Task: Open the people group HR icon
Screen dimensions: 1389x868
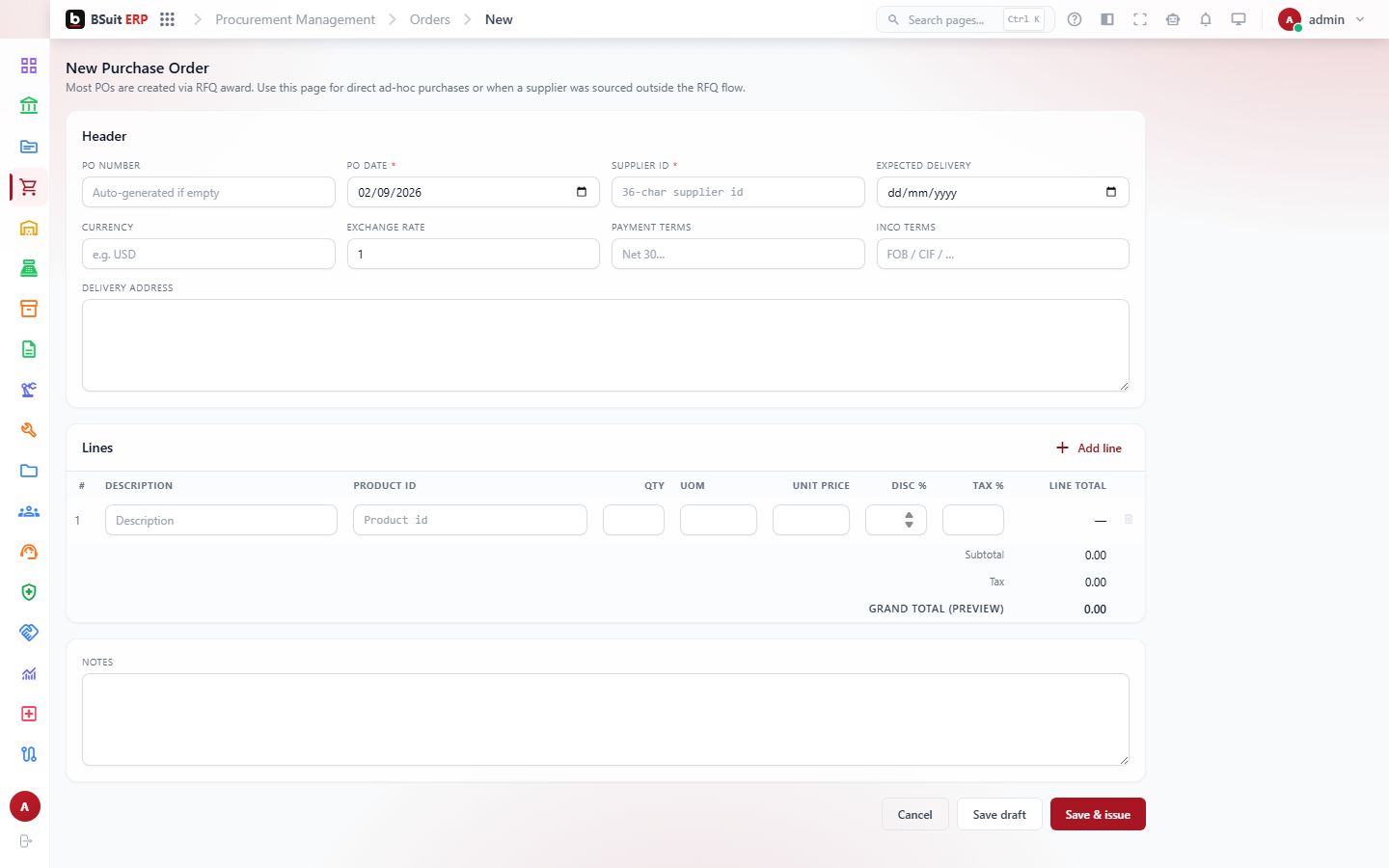Action: click(x=29, y=511)
